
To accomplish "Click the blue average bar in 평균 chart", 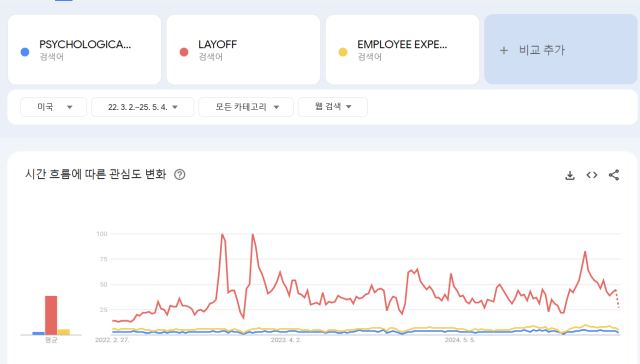I will coord(38,333).
